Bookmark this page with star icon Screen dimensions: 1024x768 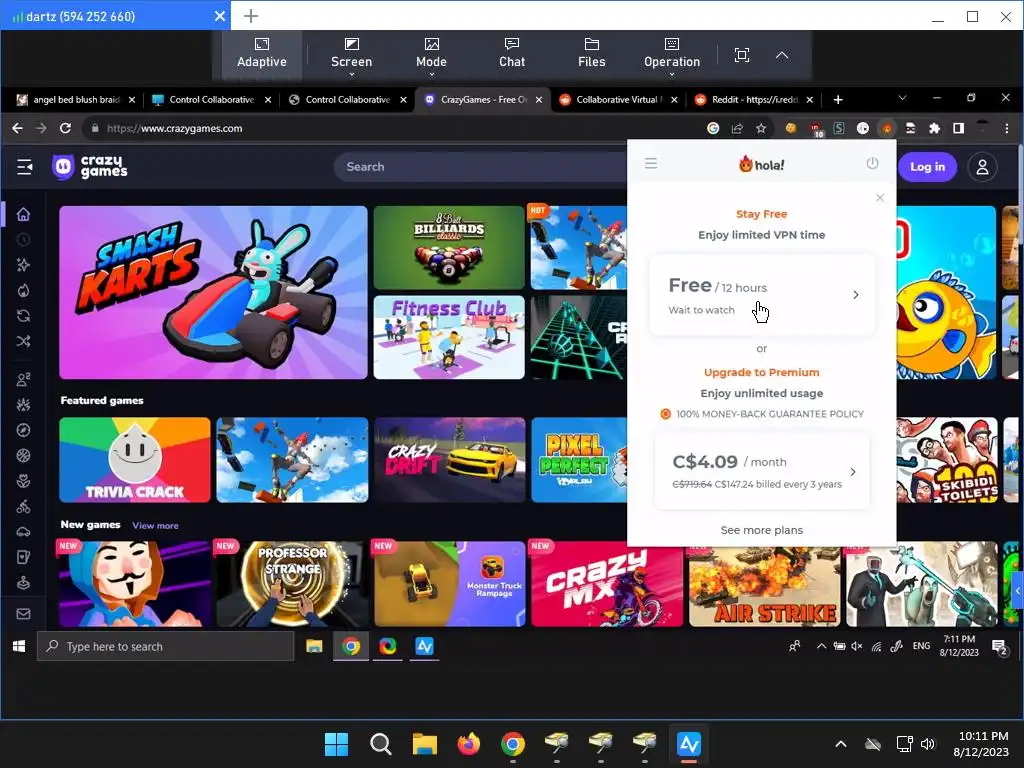[x=761, y=129]
